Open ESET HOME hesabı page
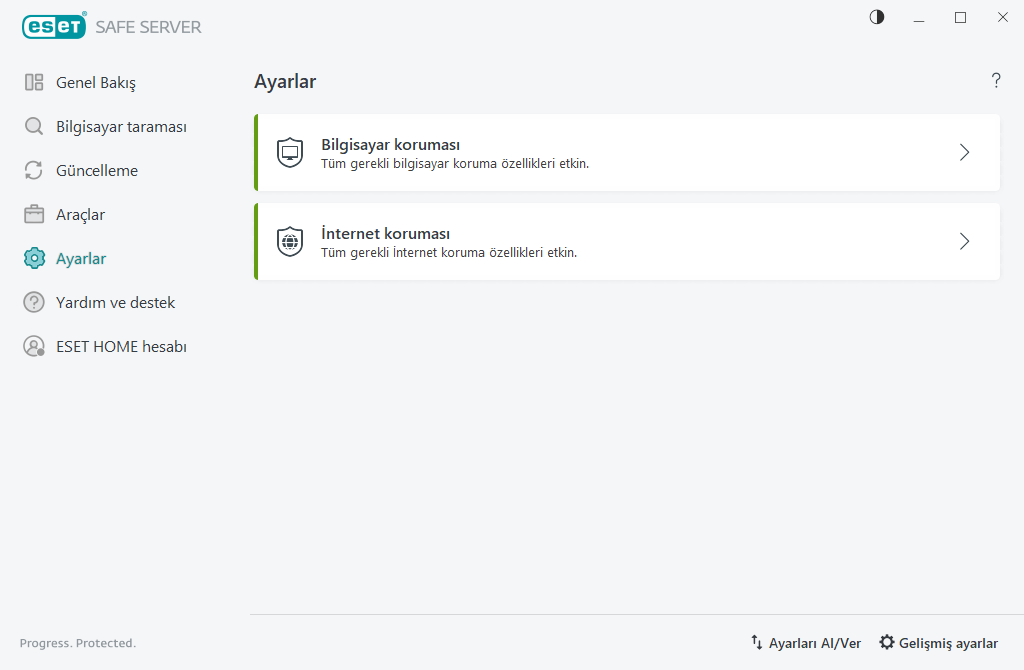The height and width of the screenshot is (670, 1024). 121,347
